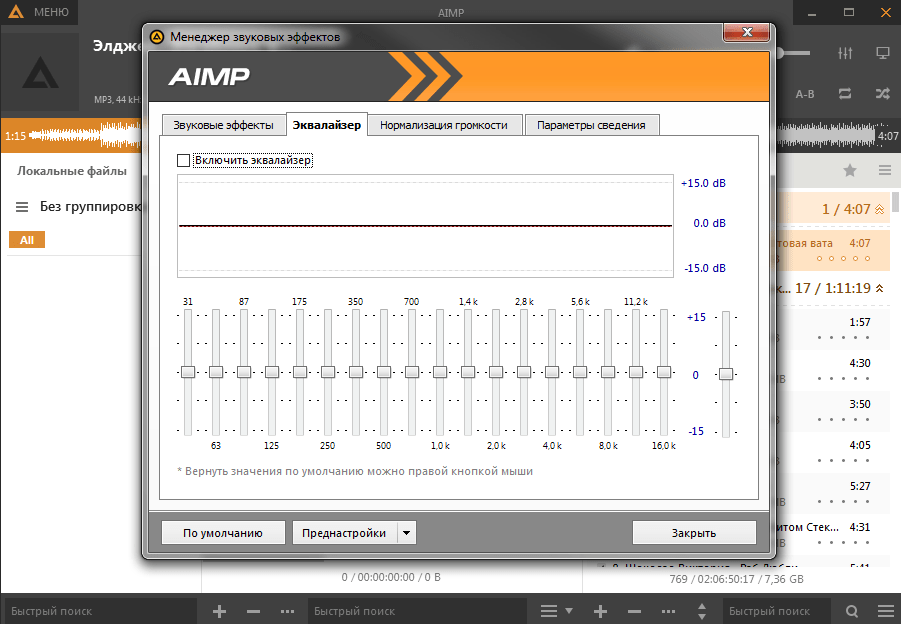901x624 pixels.
Task: Click the favorites star icon in playlist
Action: tap(850, 170)
